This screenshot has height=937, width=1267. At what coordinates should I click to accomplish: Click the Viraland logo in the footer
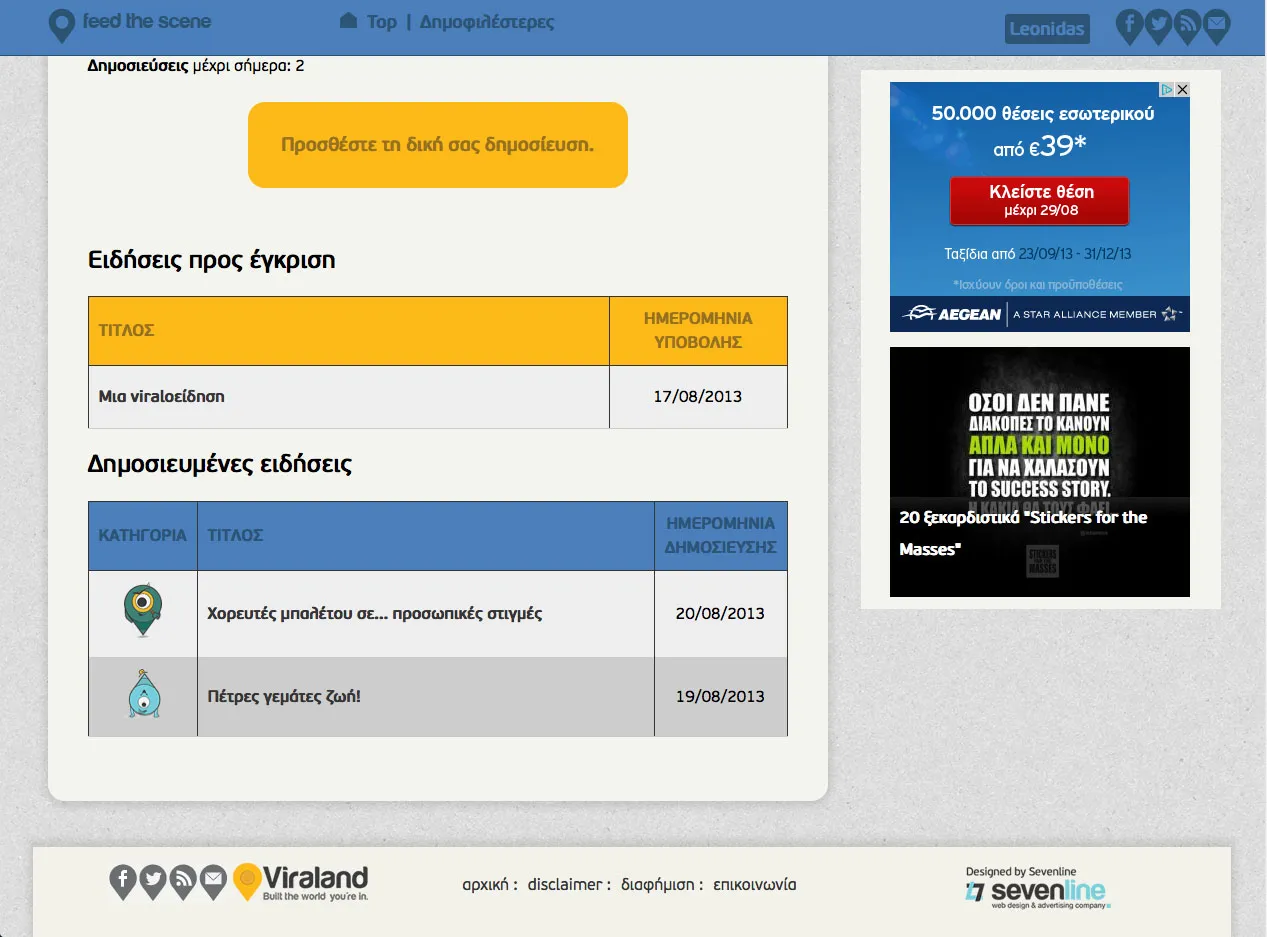point(301,883)
